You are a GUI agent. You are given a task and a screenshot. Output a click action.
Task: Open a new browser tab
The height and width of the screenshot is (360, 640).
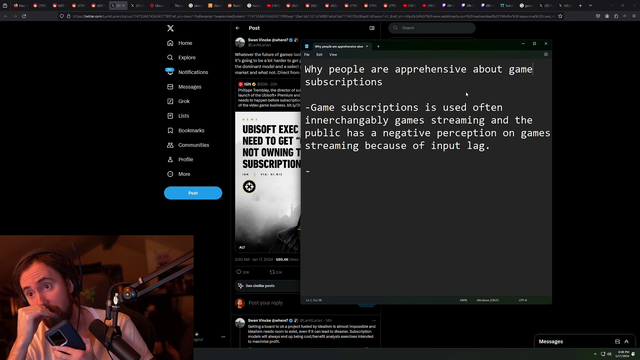580,6
